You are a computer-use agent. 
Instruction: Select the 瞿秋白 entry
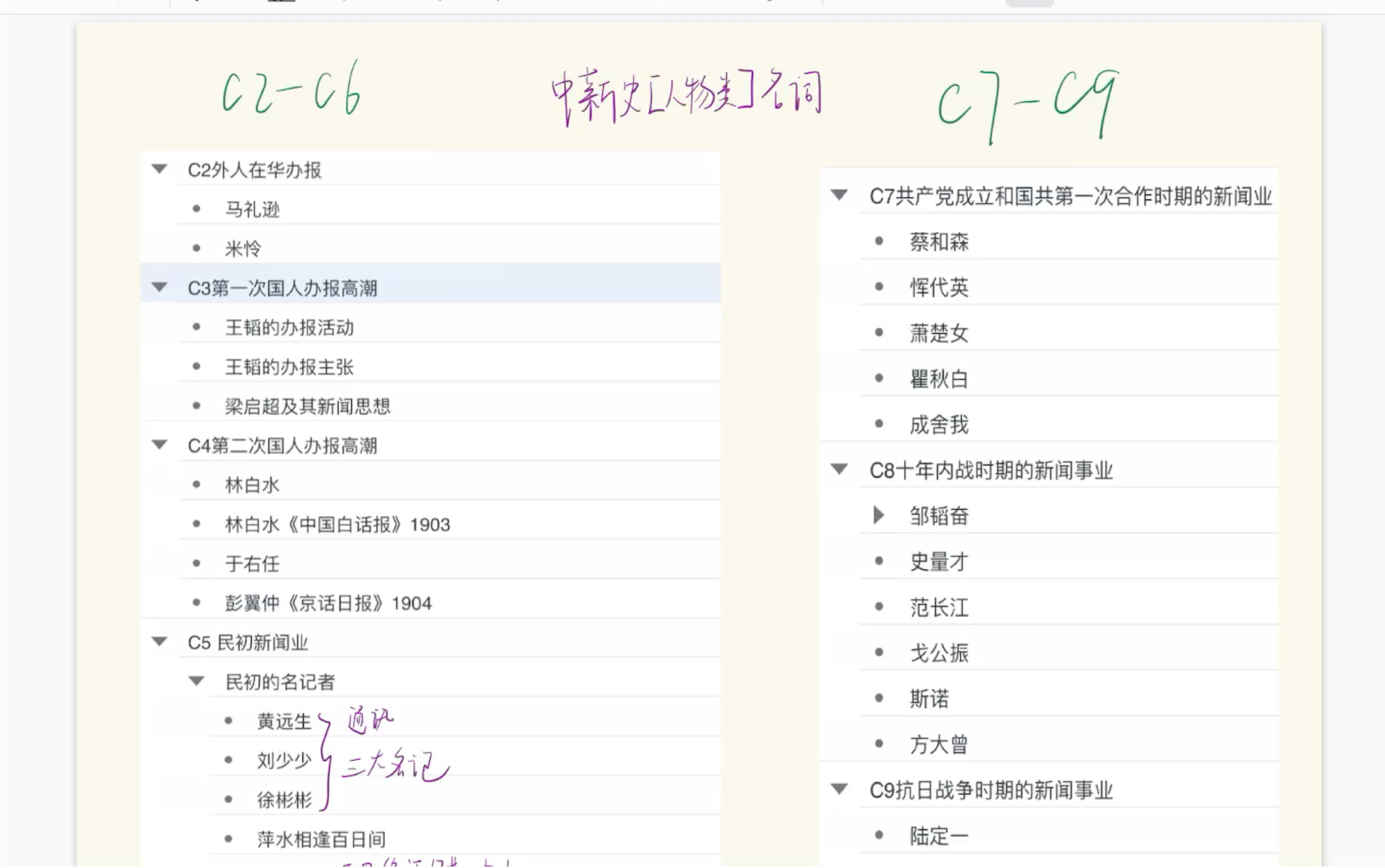click(x=939, y=379)
